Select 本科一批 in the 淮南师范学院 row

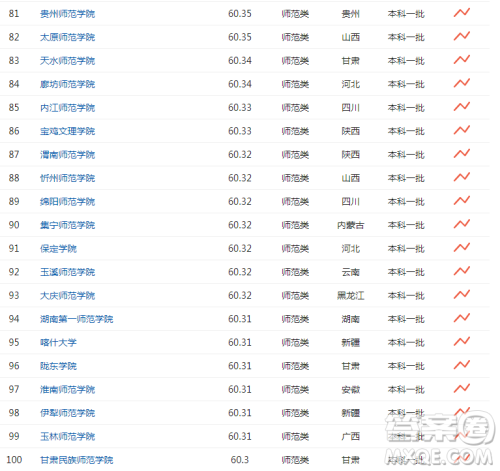[x=406, y=390]
